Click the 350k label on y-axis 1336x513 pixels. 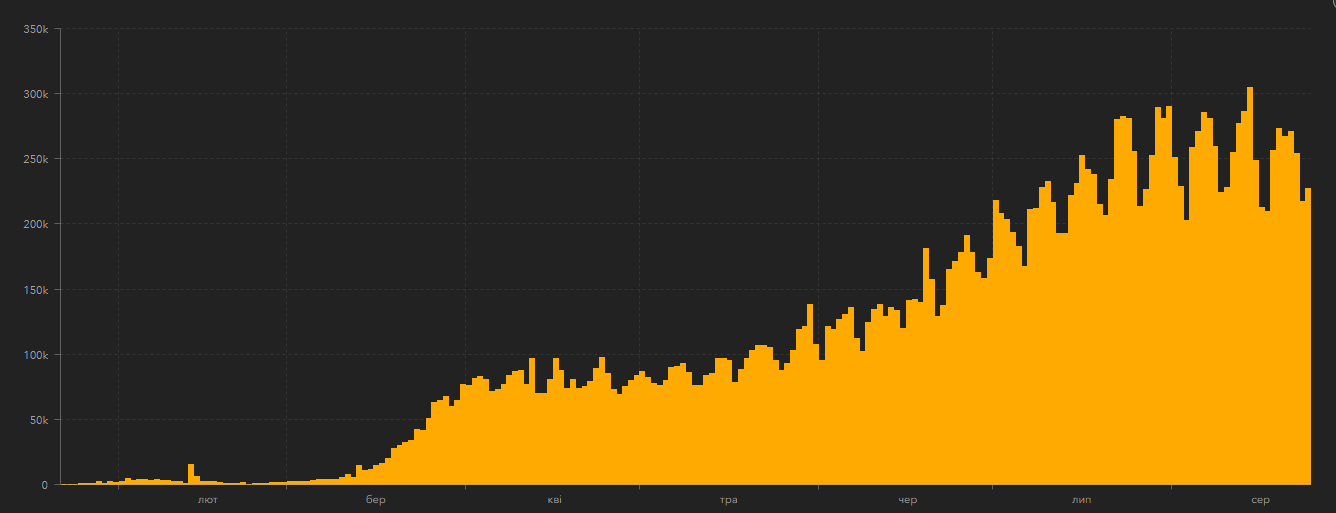point(36,29)
